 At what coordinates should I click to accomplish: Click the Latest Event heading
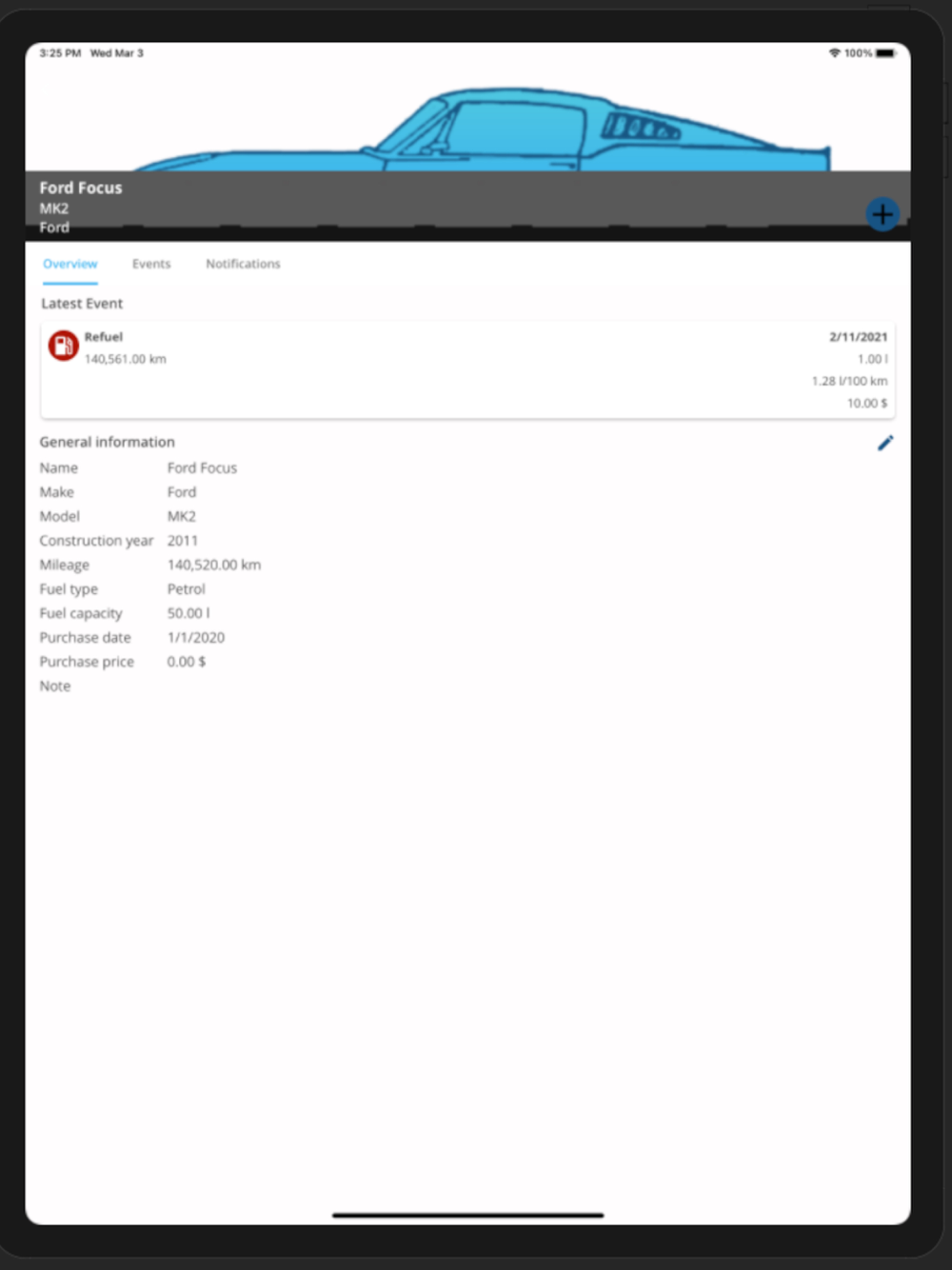pyautogui.click(x=82, y=304)
